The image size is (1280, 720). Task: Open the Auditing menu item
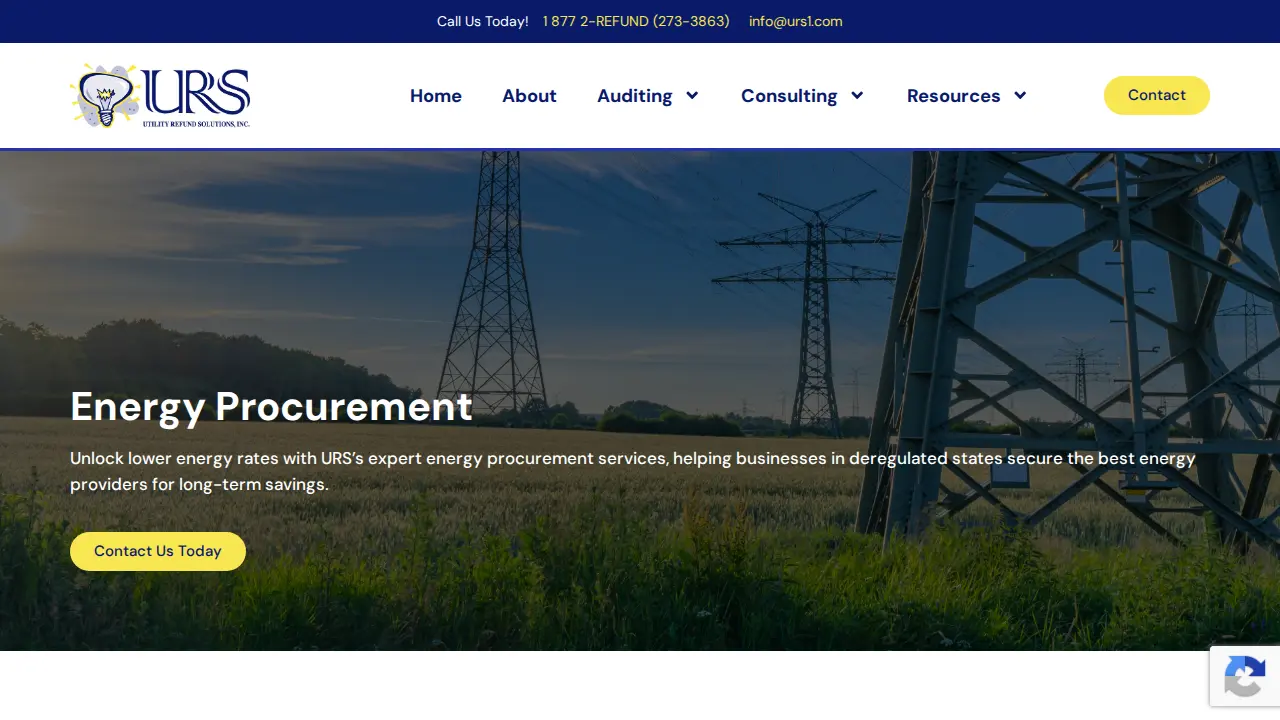tap(634, 96)
